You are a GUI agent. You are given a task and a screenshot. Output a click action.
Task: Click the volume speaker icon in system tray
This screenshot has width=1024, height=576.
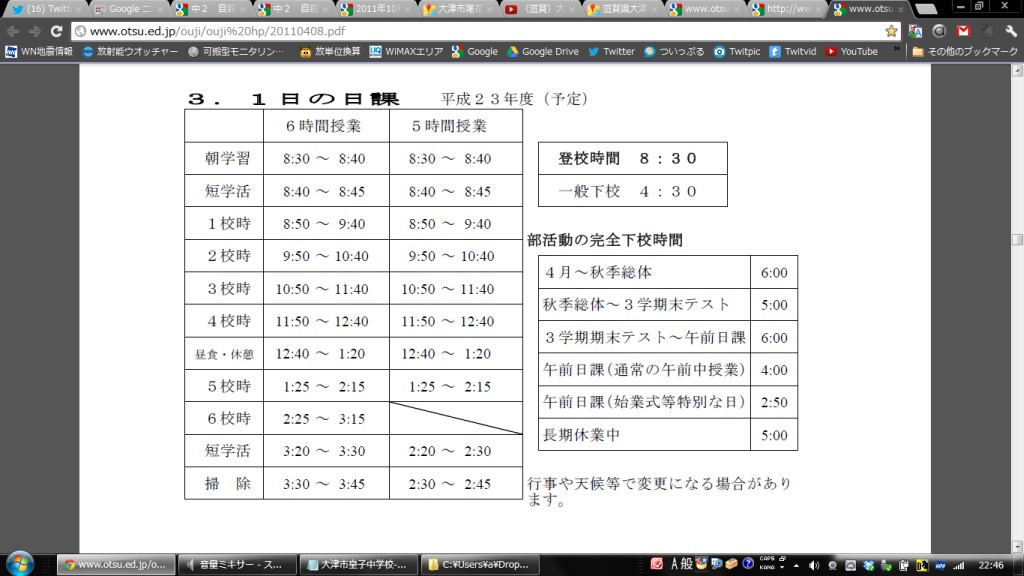pyautogui.click(x=813, y=564)
